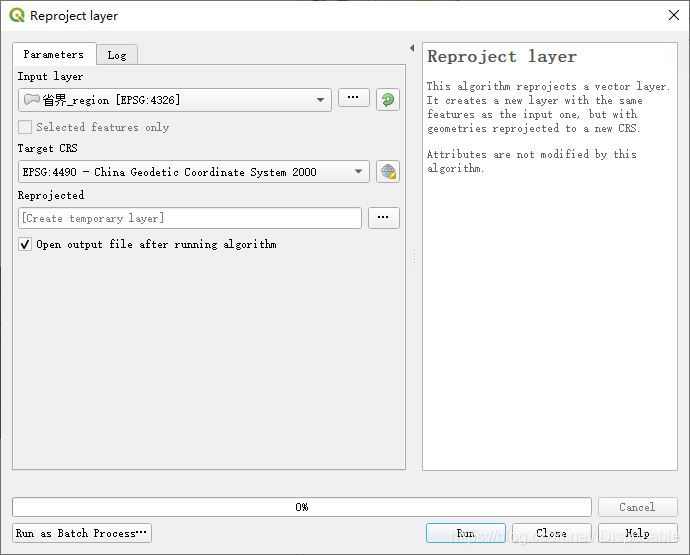Click the QGIS logo in title bar

point(17,15)
